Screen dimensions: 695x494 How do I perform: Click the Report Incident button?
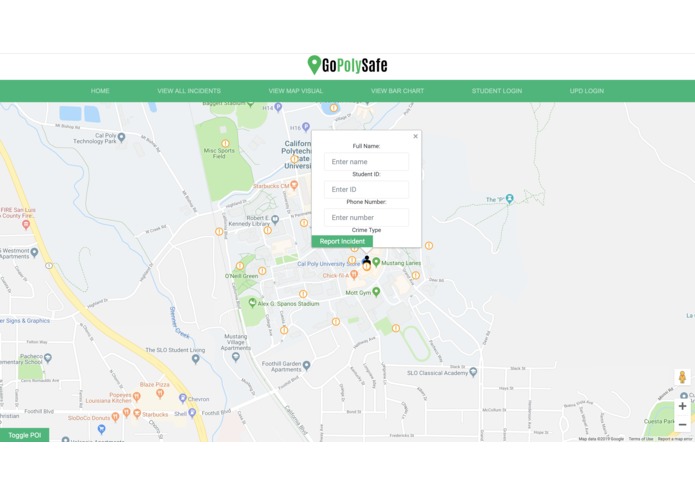click(x=342, y=241)
